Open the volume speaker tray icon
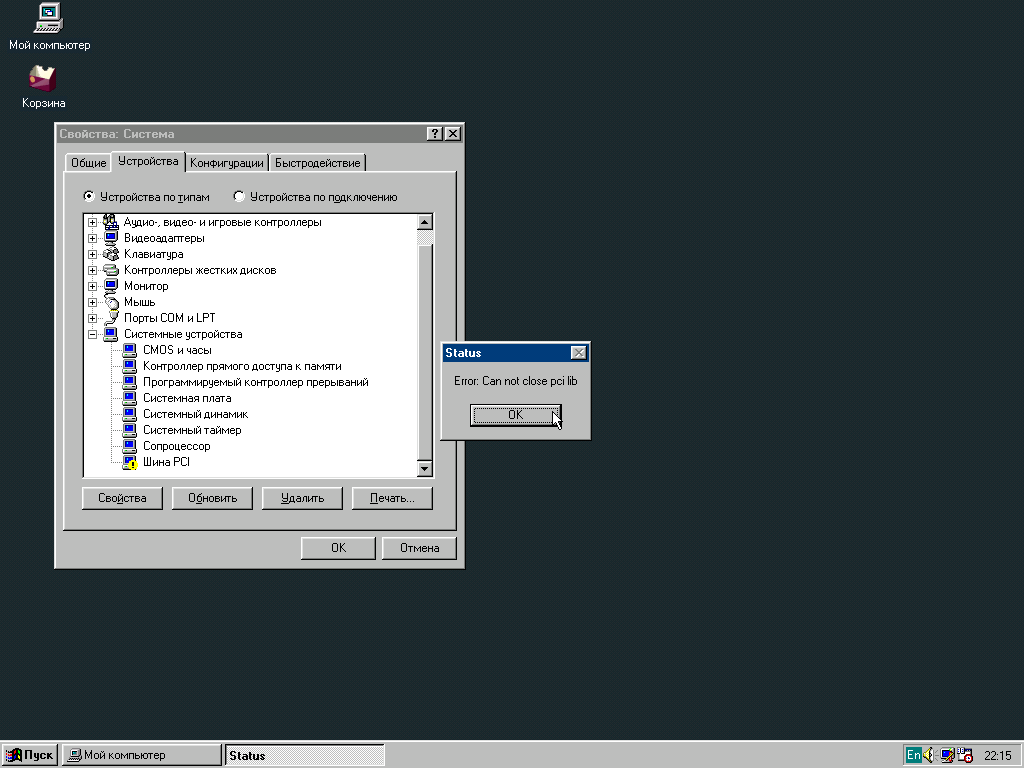Viewport: 1024px width, 768px height. pos(928,755)
